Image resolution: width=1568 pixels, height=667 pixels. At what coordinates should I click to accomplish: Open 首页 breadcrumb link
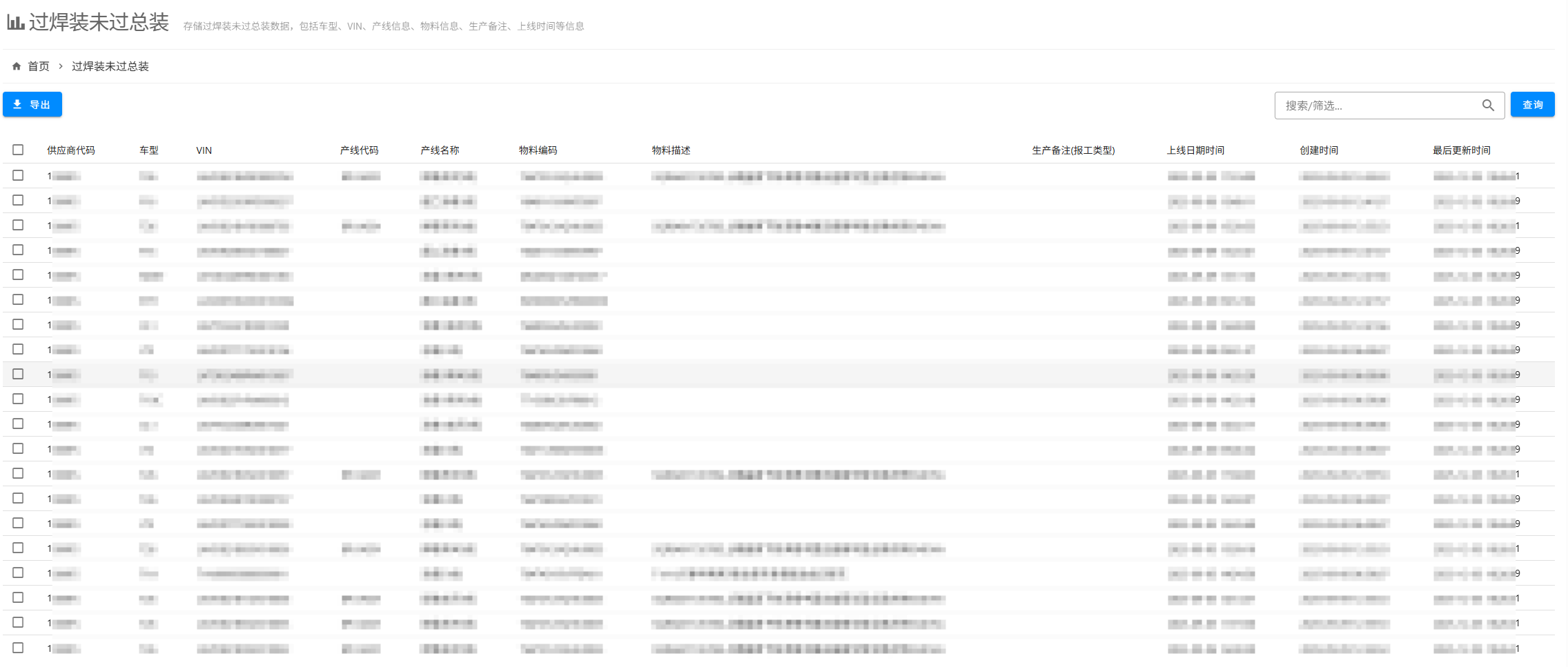click(x=39, y=66)
